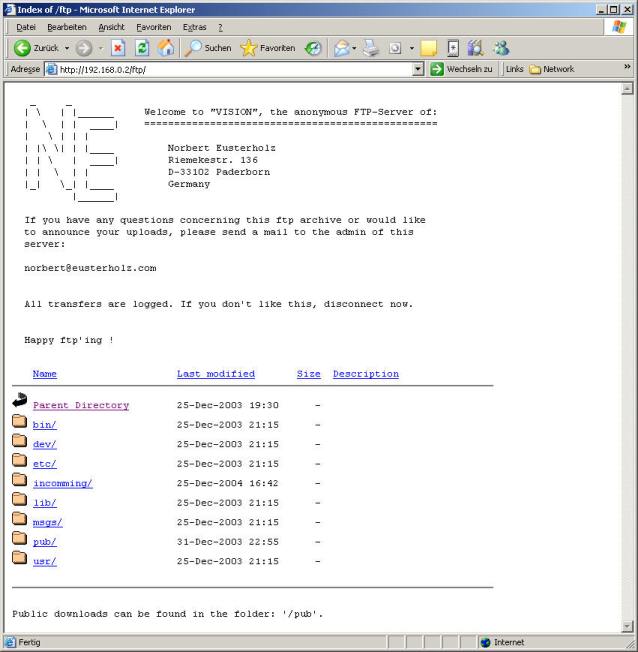Screen dimensions: 638x652
Task: Open the History clock icon
Action: 313,48
